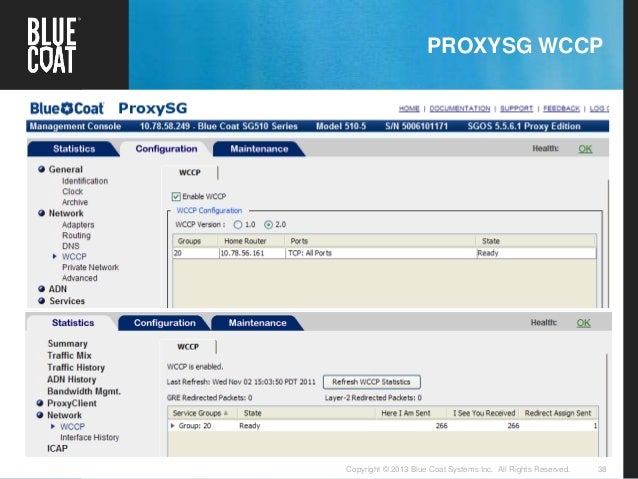Select WCCP in statistics tree
Viewport: 638px width, 479px height.
tap(72, 427)
